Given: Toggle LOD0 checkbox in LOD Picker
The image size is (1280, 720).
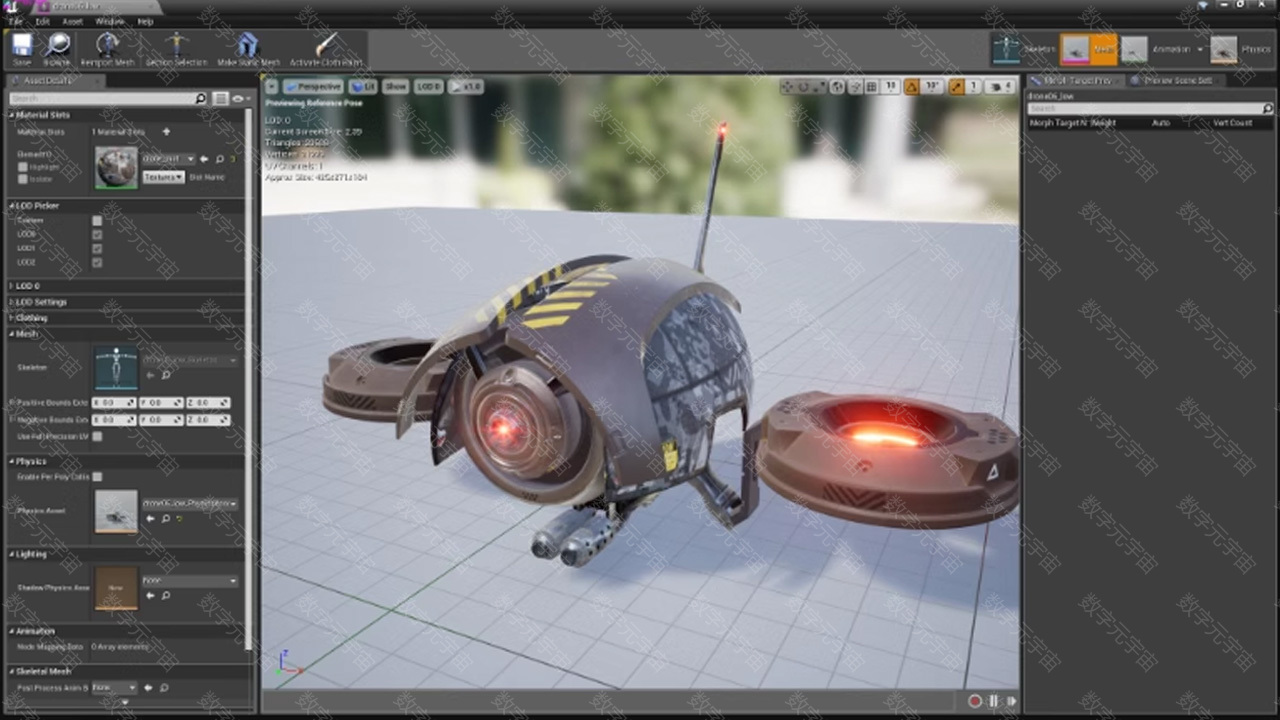Looking at the screenshot, I should [x=97, y=235].
